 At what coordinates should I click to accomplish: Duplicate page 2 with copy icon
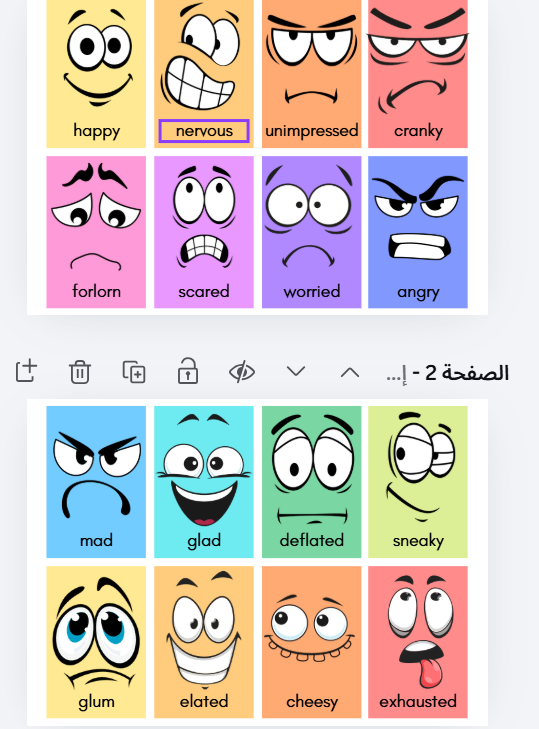(x=134, y=372)
